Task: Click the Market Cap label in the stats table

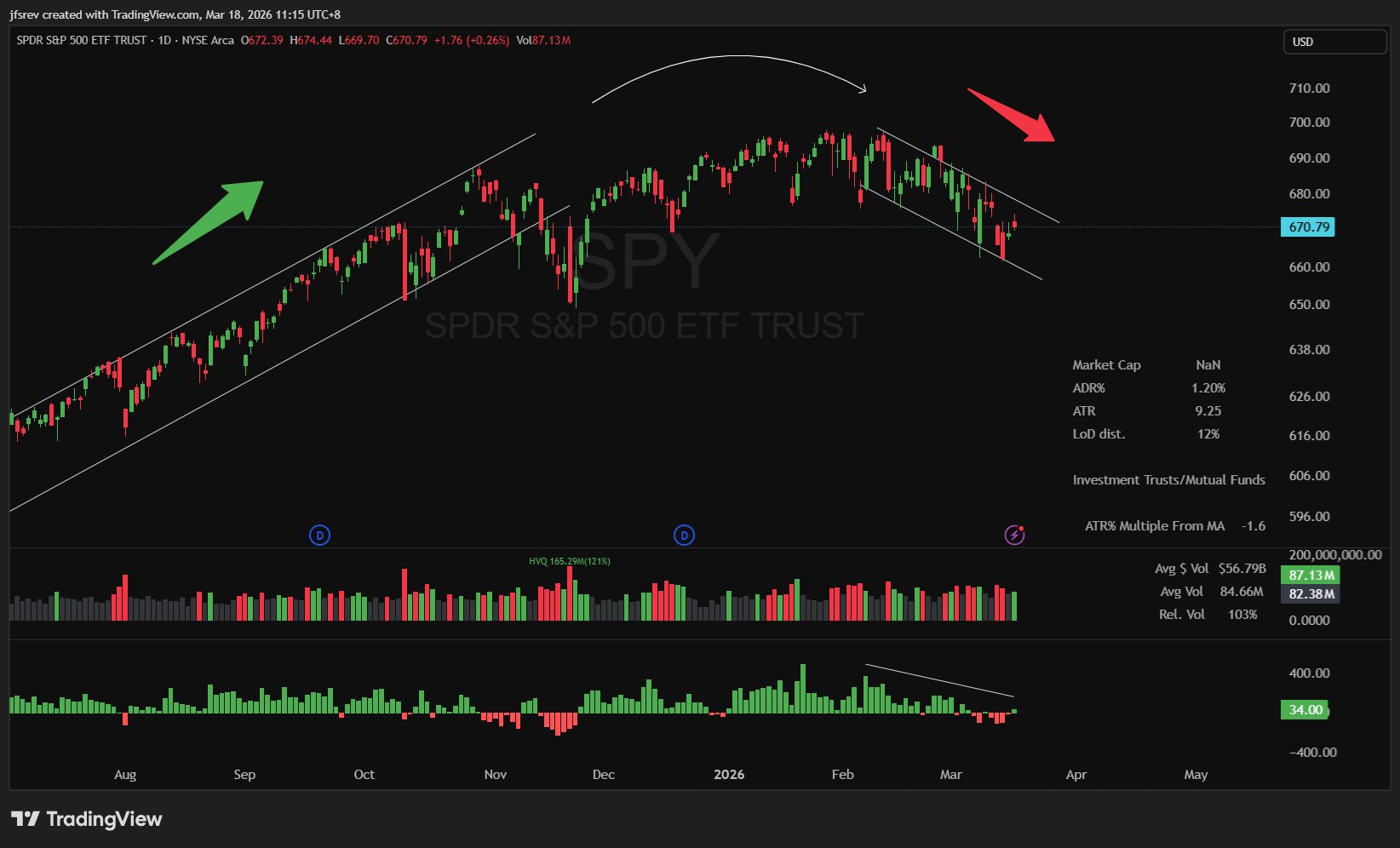Action: 1106,365
